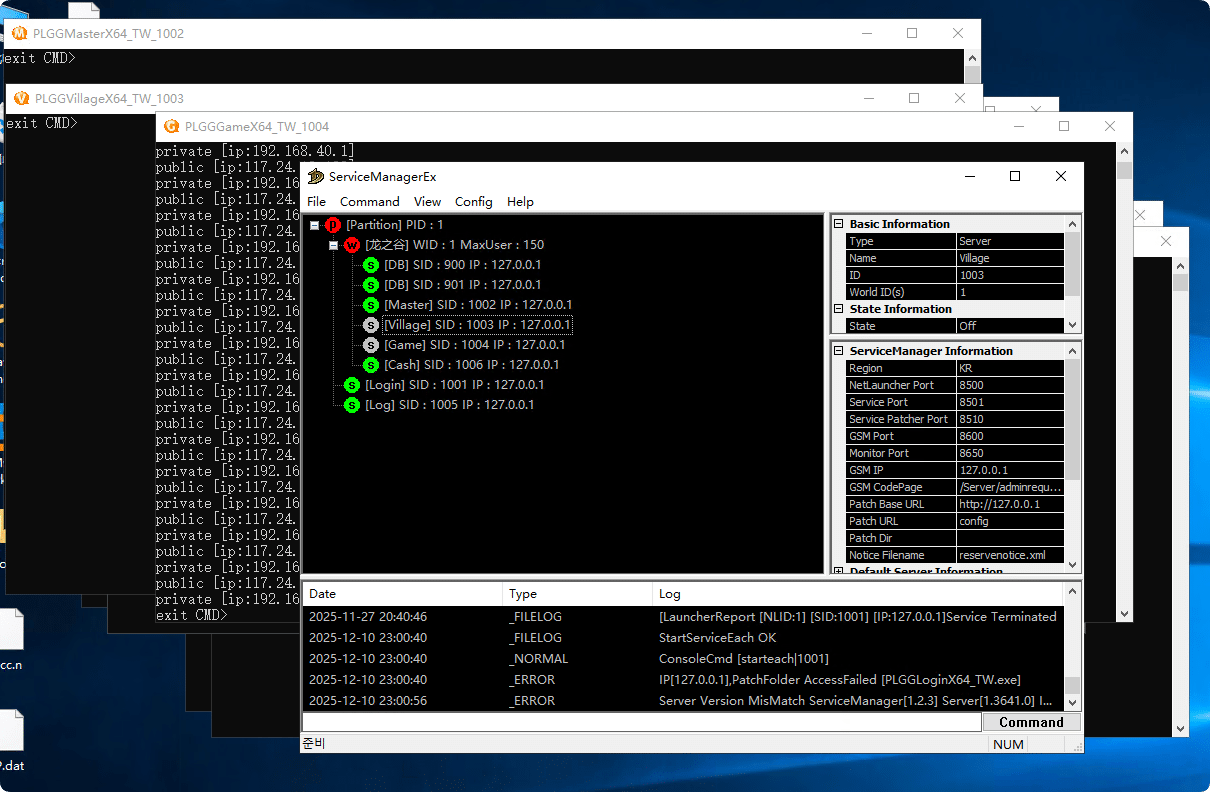The image size is (1210, 792).
Task: Collapse the State Information section
Action: pos(839,309)
